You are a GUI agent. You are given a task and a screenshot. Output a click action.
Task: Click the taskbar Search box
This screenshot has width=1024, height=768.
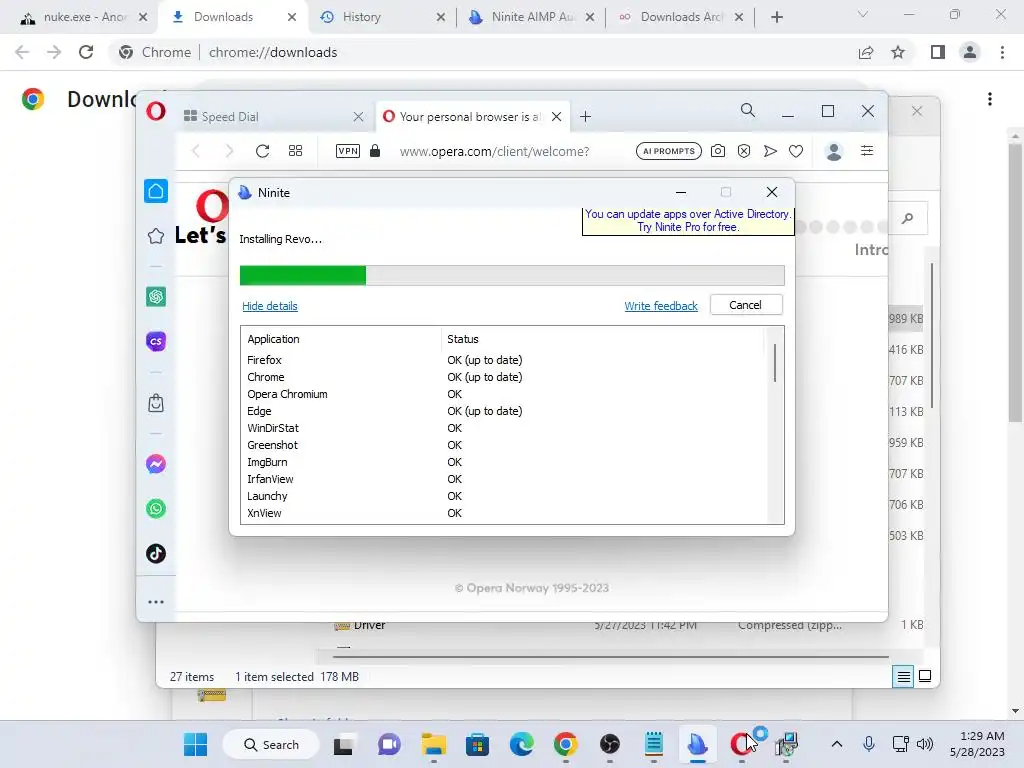[271, 744]
